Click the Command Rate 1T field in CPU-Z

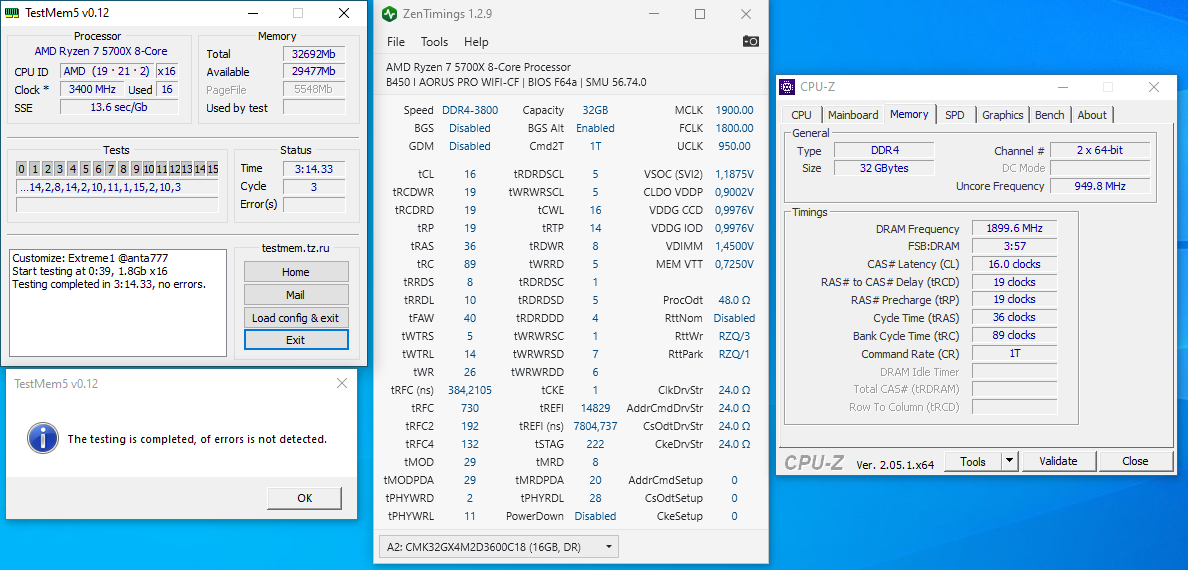coord(1014,354)
